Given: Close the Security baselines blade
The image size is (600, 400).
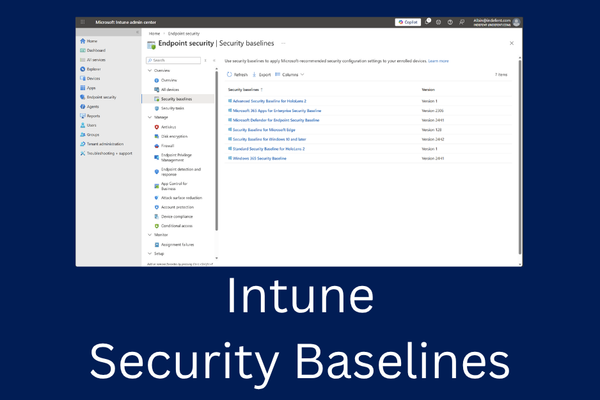Looking at the screenshot, I should click(512, 43).
